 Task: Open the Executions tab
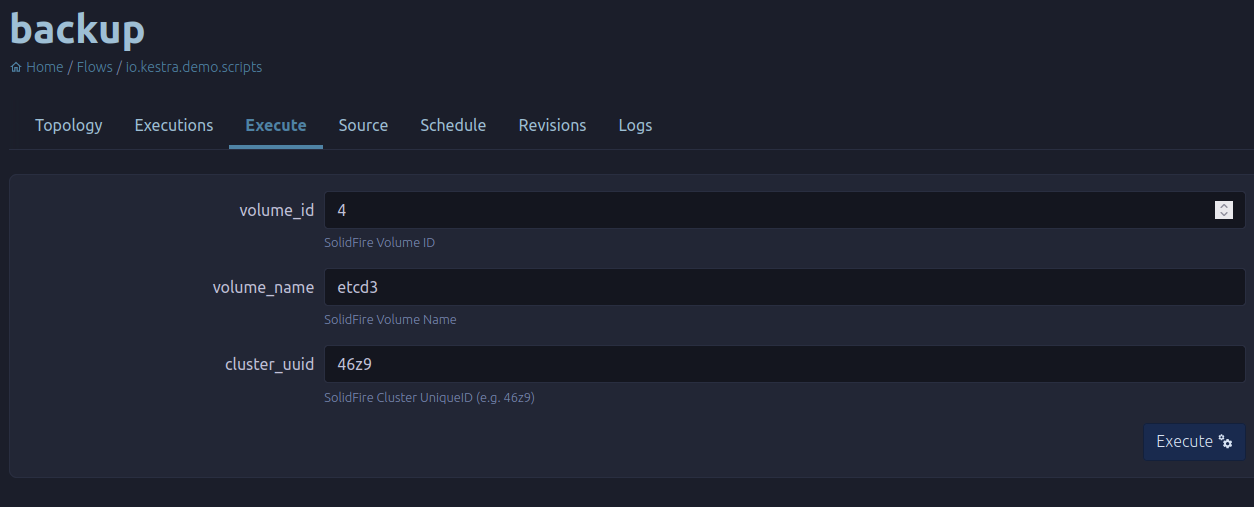point(174,125)
